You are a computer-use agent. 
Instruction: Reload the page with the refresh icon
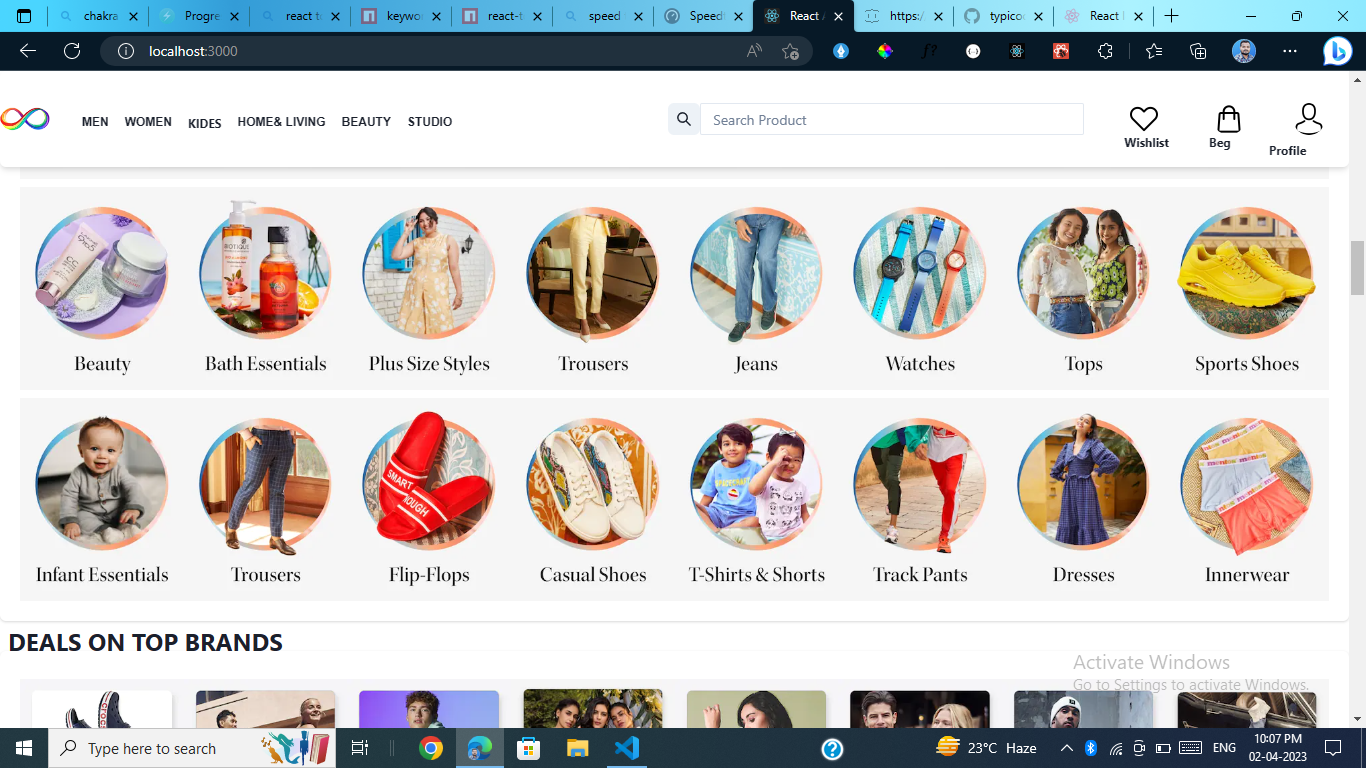click(x=72, y=51)
